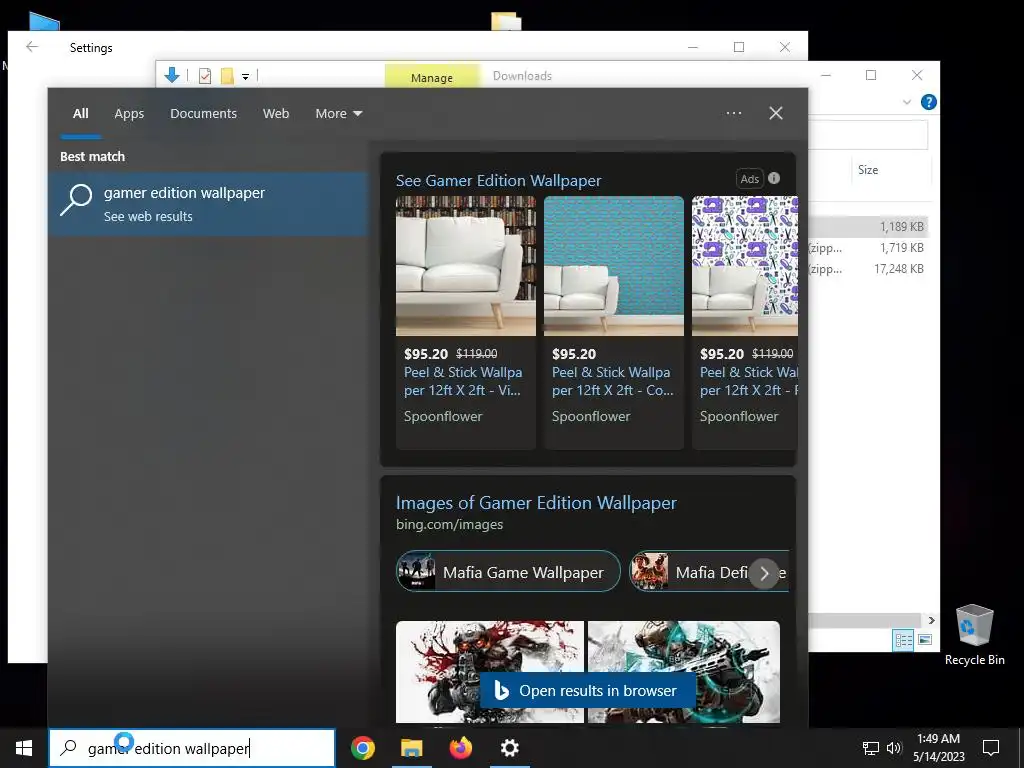Open the Settings gear on the taskbar
Screen dimensions: 1024x768
point(509,748)
